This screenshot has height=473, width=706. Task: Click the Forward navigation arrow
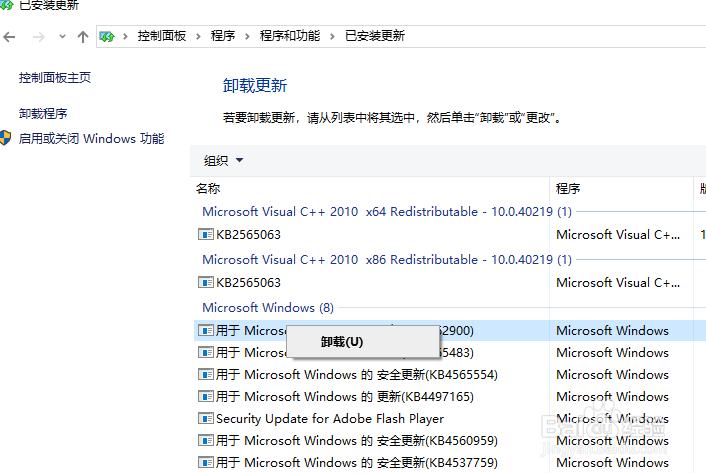39,37
